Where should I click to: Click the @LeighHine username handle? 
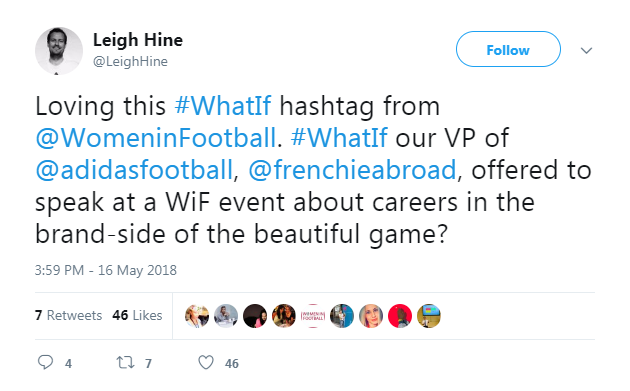pos(130,61)
